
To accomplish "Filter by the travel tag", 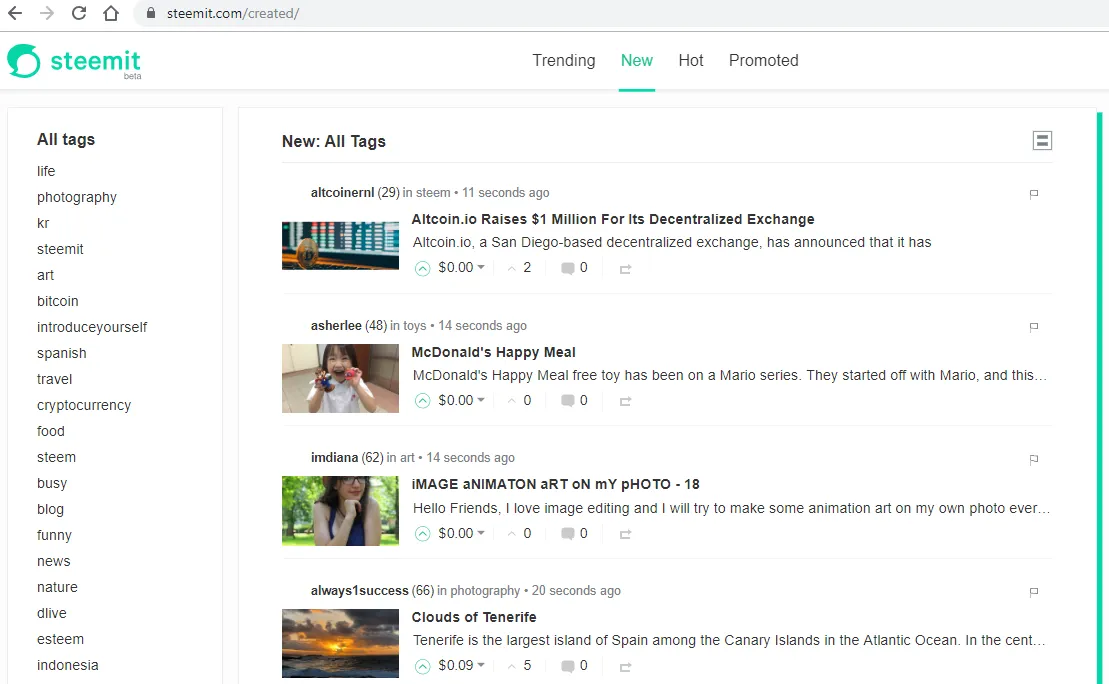I will (x=54, y=380).
